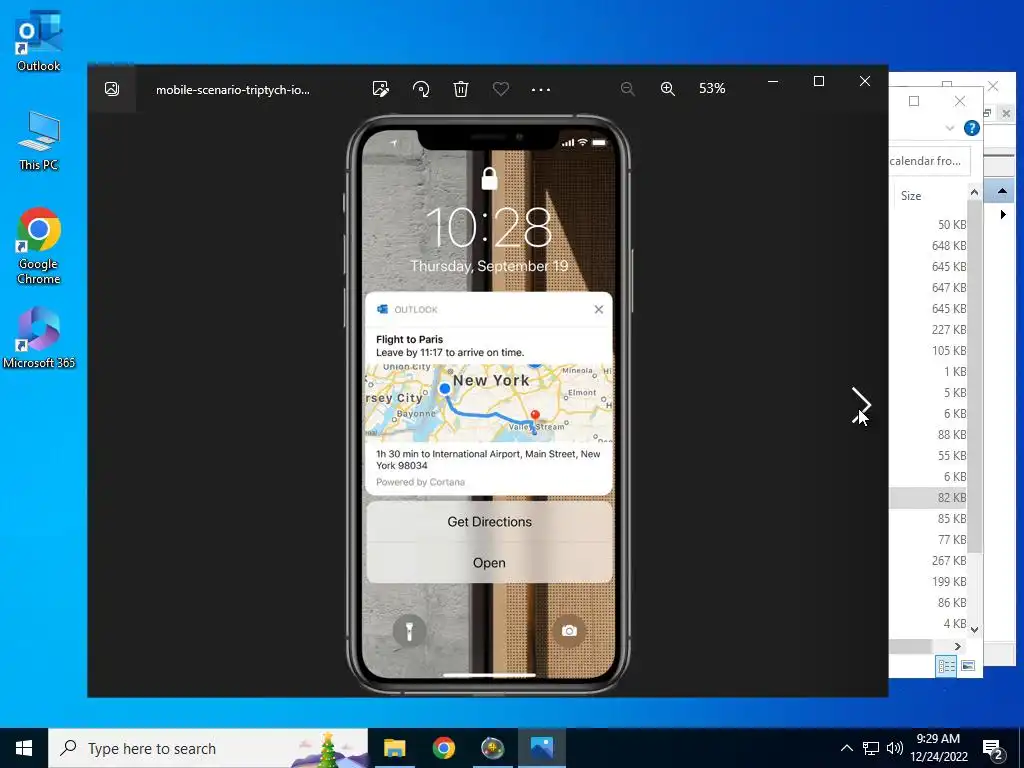Open the network tray icon
1024x768 pixels.
[x=871, y=748]
